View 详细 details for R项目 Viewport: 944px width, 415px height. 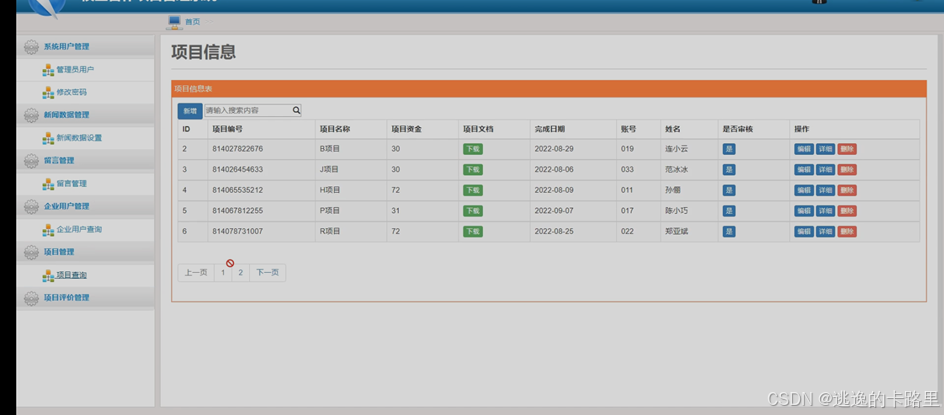(825, 231)
